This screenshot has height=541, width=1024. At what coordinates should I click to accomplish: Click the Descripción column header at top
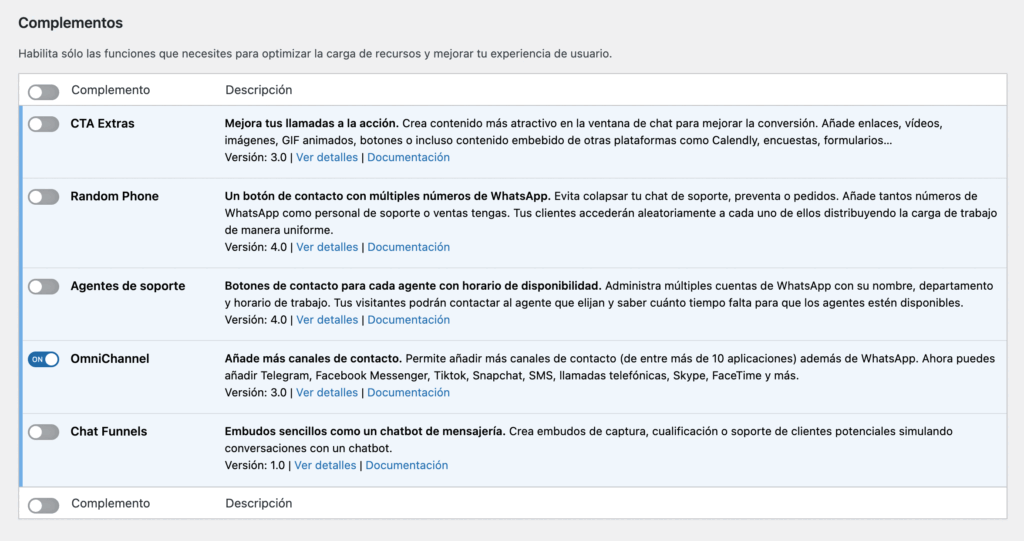pyautogui.click(x=258, y=90)
